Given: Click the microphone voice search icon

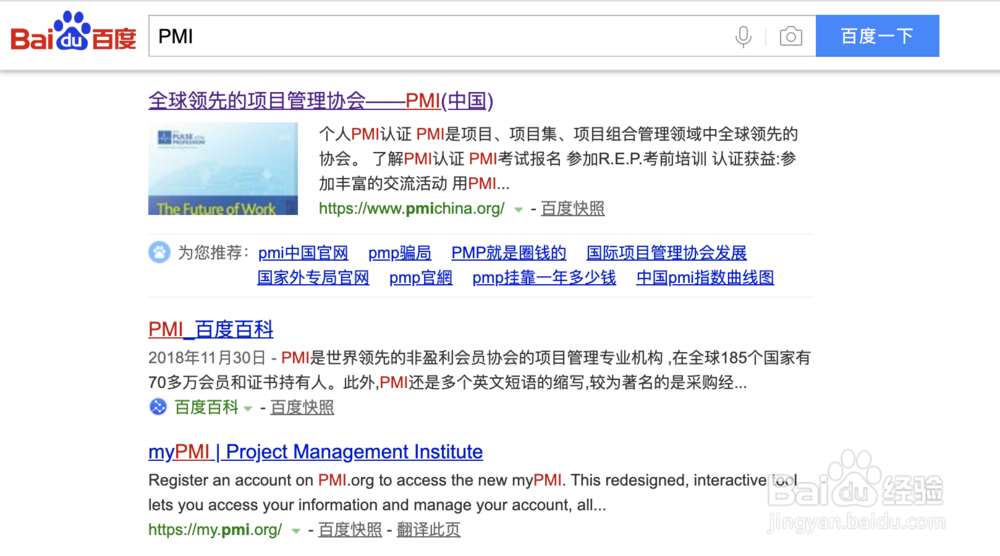Looking at the screenshot, I should point(743,36).
